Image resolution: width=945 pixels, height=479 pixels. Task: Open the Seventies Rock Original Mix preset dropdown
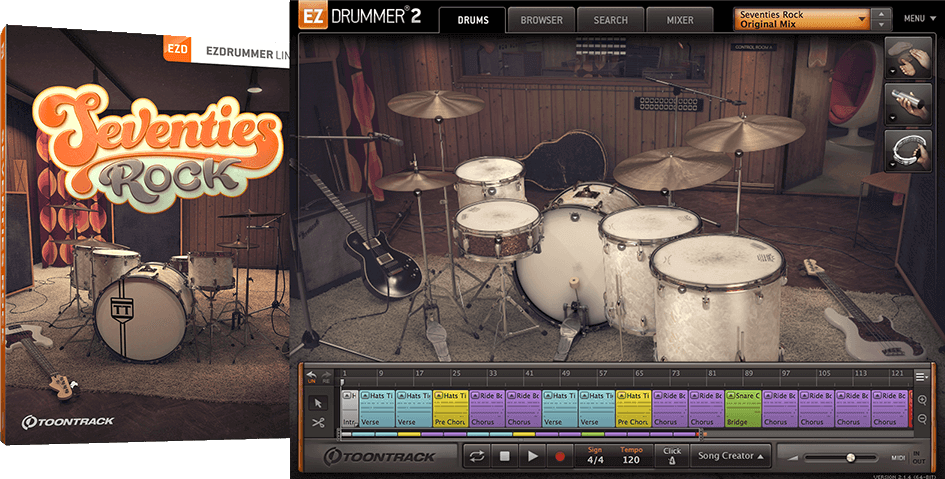click(802, 19)
